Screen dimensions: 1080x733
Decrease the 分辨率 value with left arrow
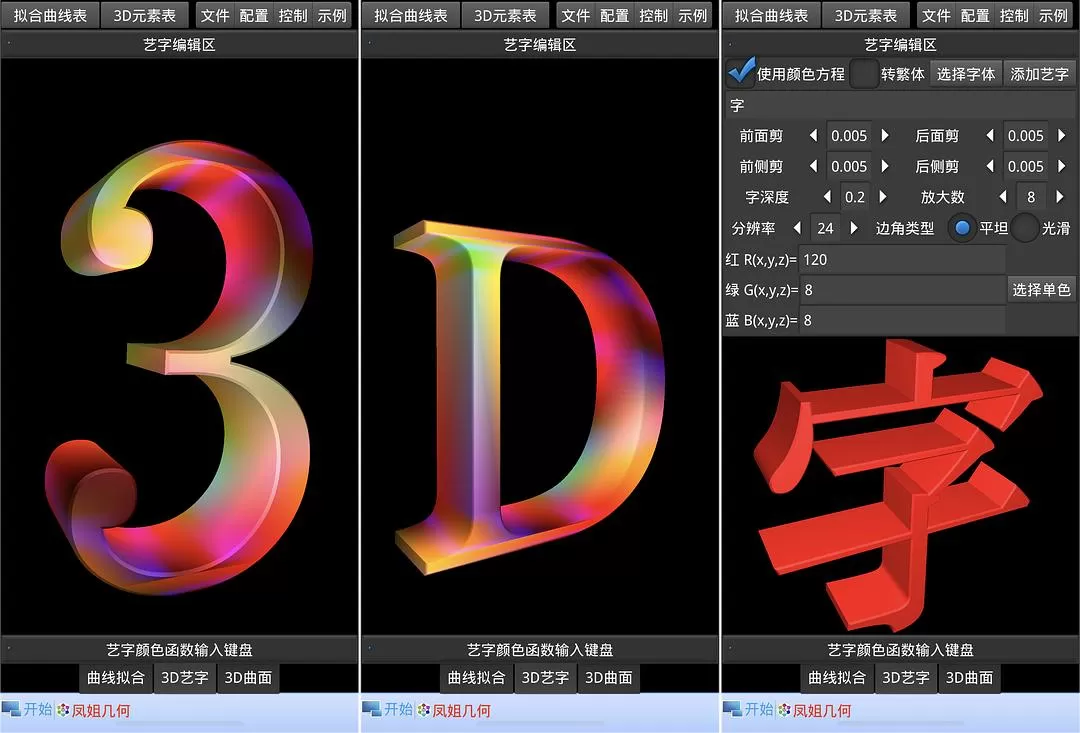[797, 228]
